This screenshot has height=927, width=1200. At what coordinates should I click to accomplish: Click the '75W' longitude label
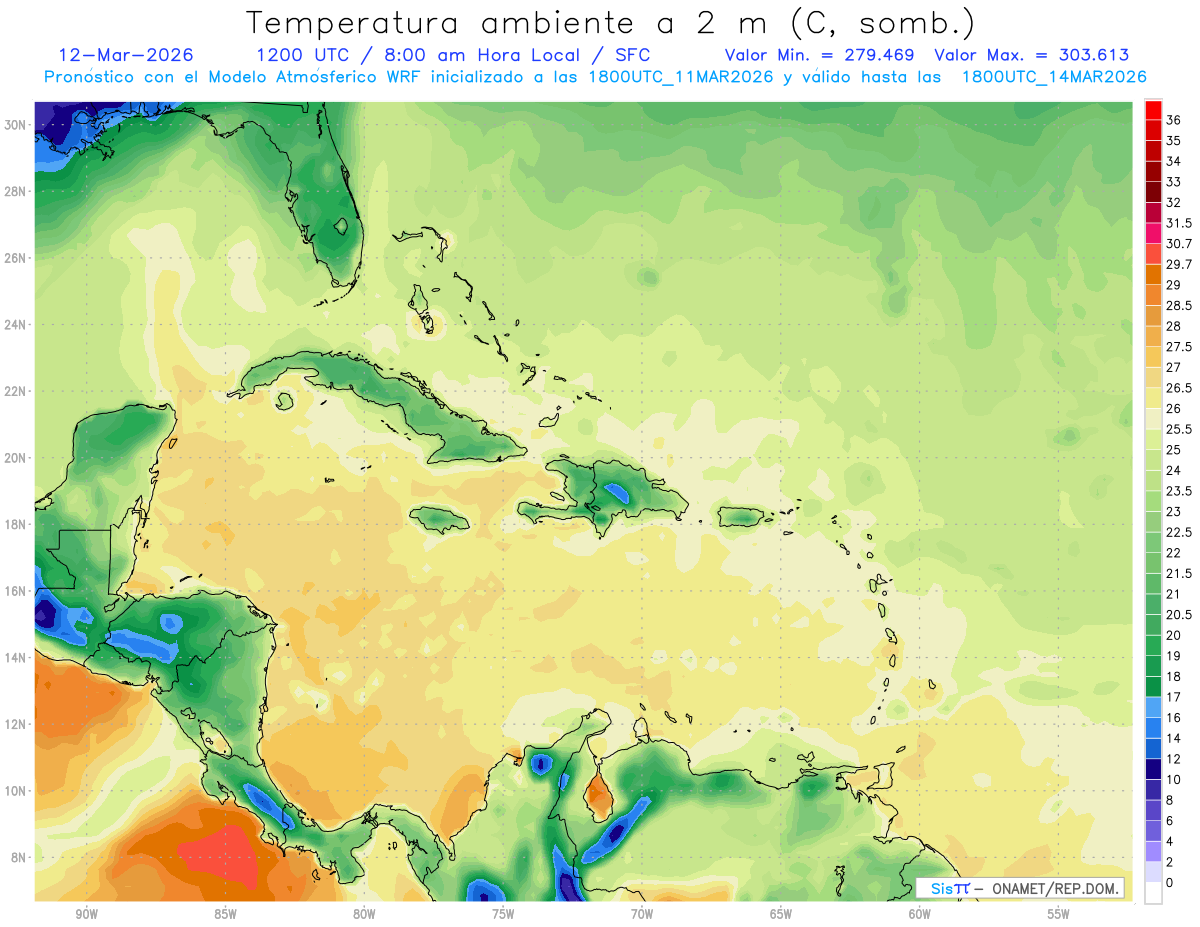click(503, 914)
